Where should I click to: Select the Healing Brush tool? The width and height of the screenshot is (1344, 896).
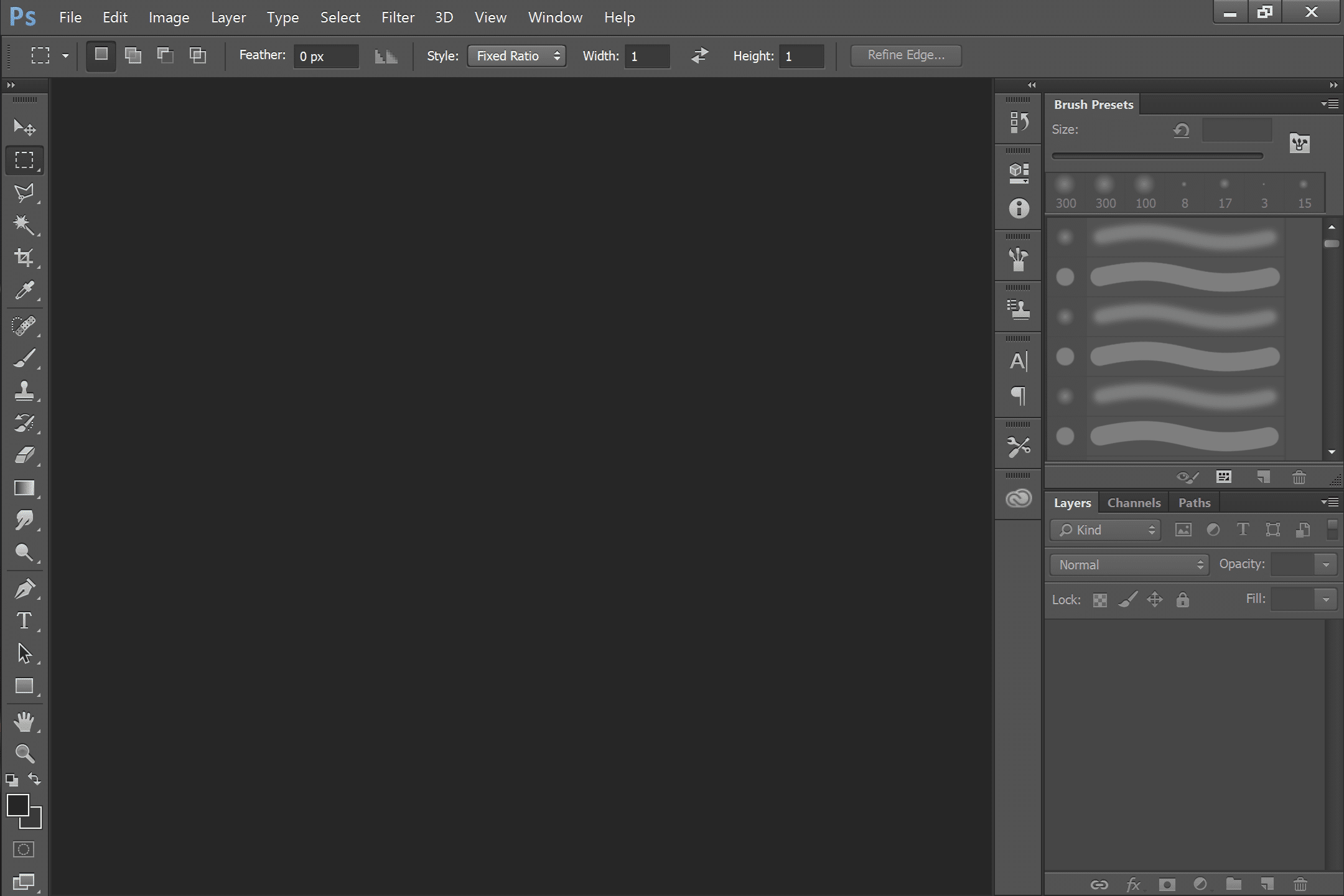pos(24,325)
